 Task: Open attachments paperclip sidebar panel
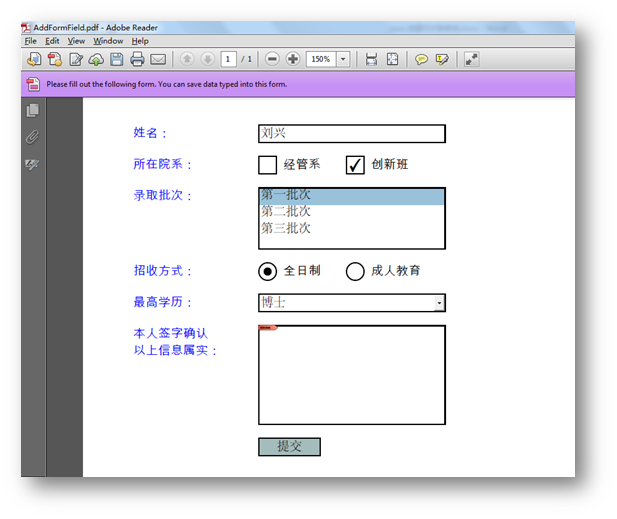(x=33, y=137)
